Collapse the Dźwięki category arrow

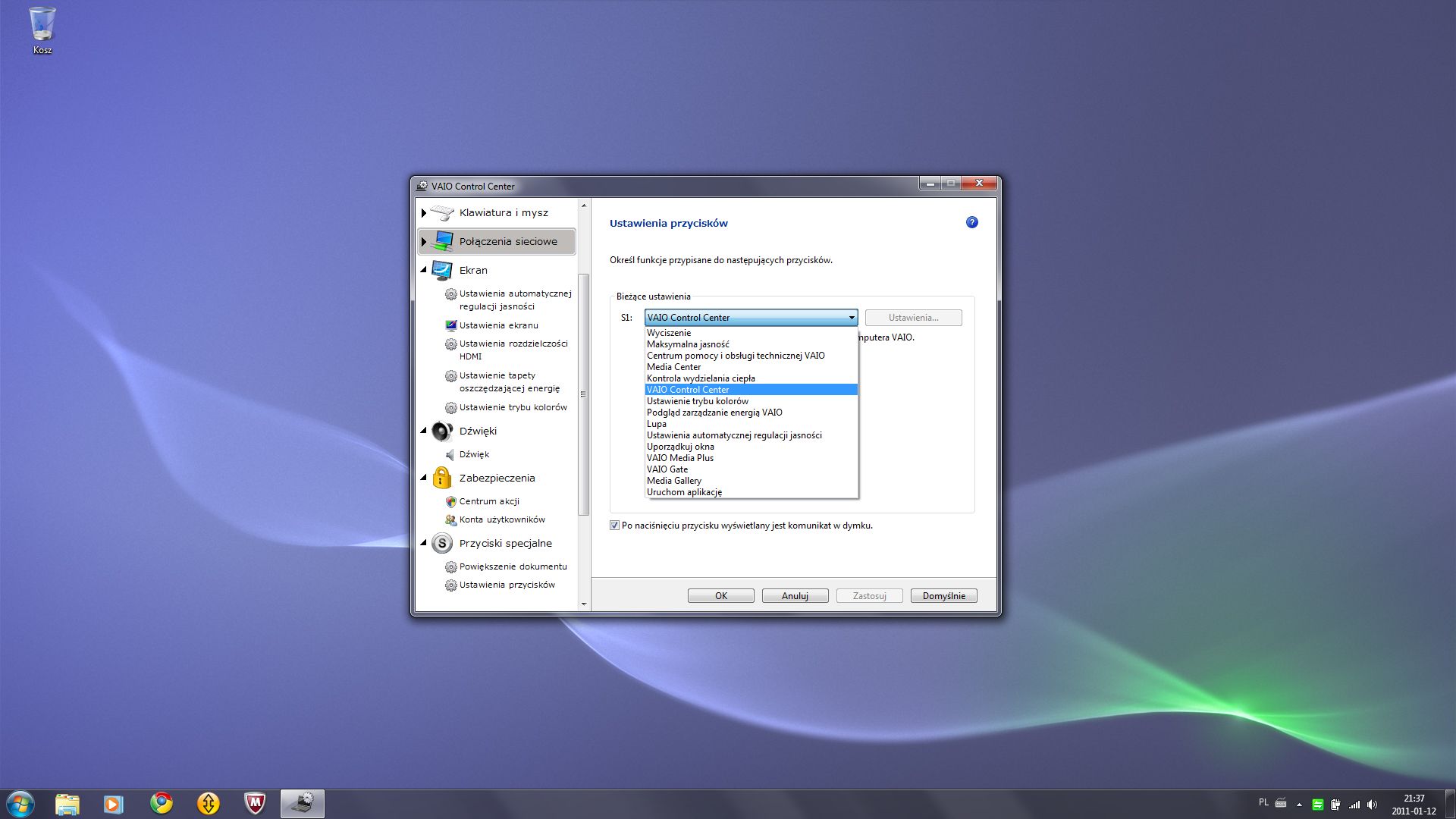tap(424, 431)
